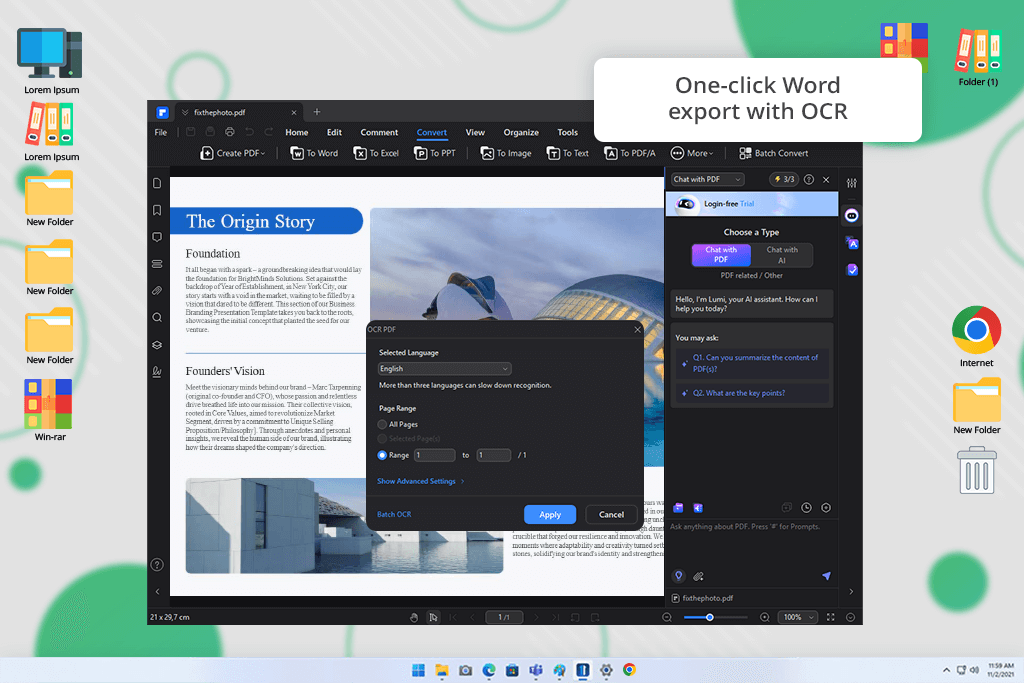Attach a file in the chat box
Image resolution: width=1024 pixels, height=683 pixels.
pos(698,576)
